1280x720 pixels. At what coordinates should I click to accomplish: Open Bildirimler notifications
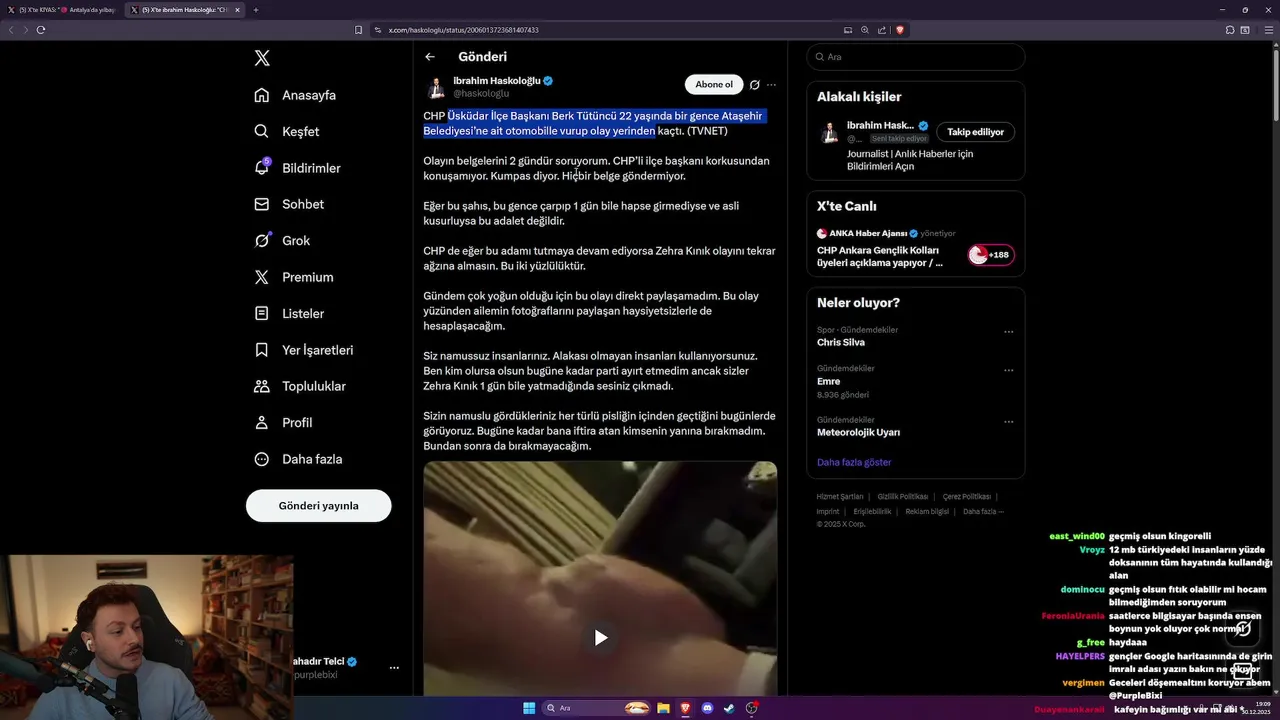pyautogui.click(x=298, y=168)
